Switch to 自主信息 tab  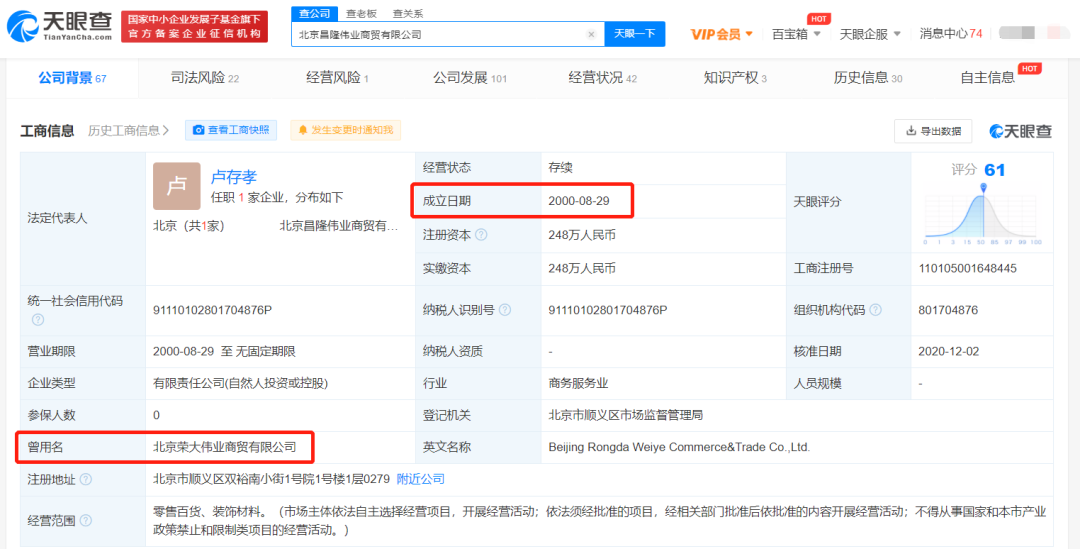click(x=988, y=78)
